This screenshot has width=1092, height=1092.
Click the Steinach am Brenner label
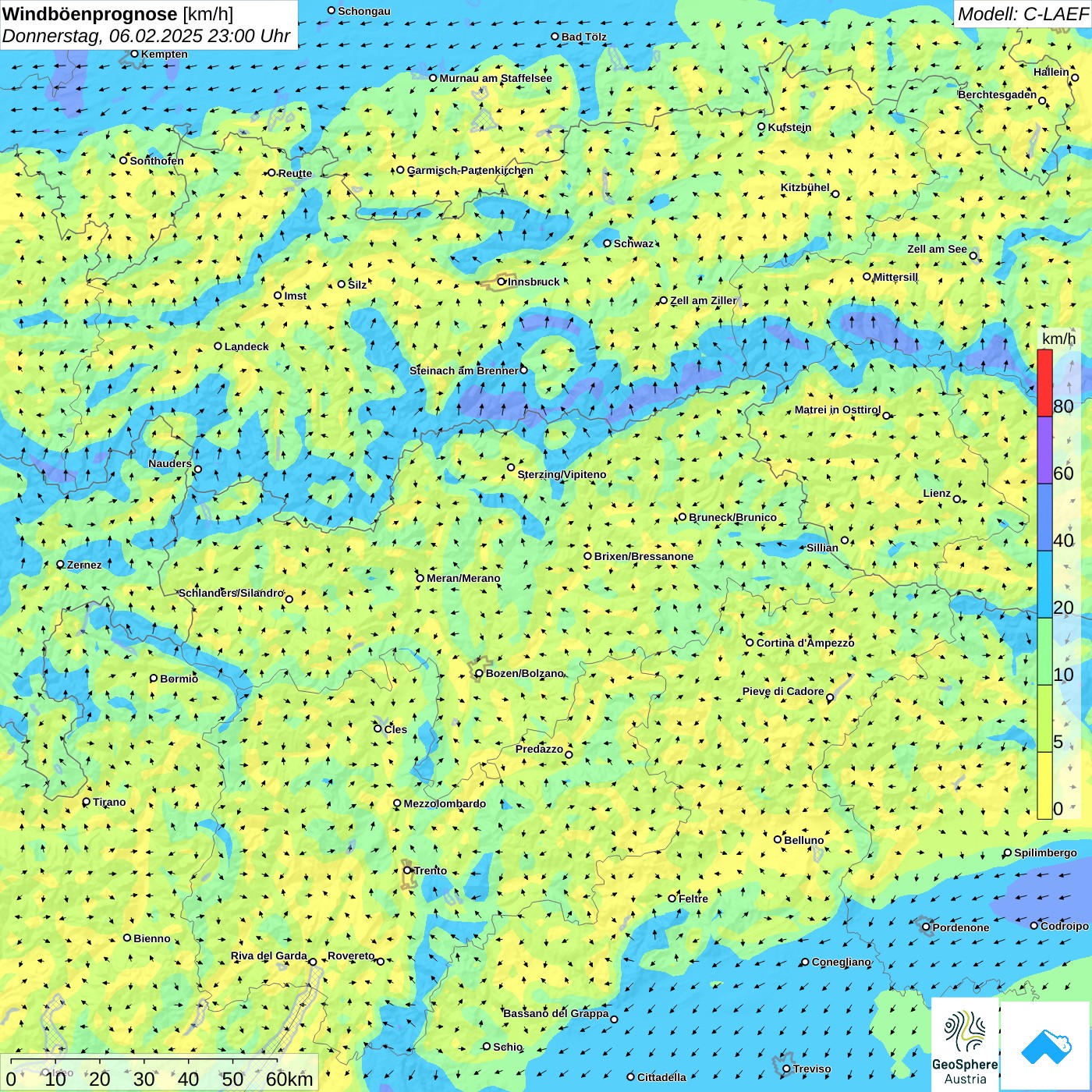(464, 370)
